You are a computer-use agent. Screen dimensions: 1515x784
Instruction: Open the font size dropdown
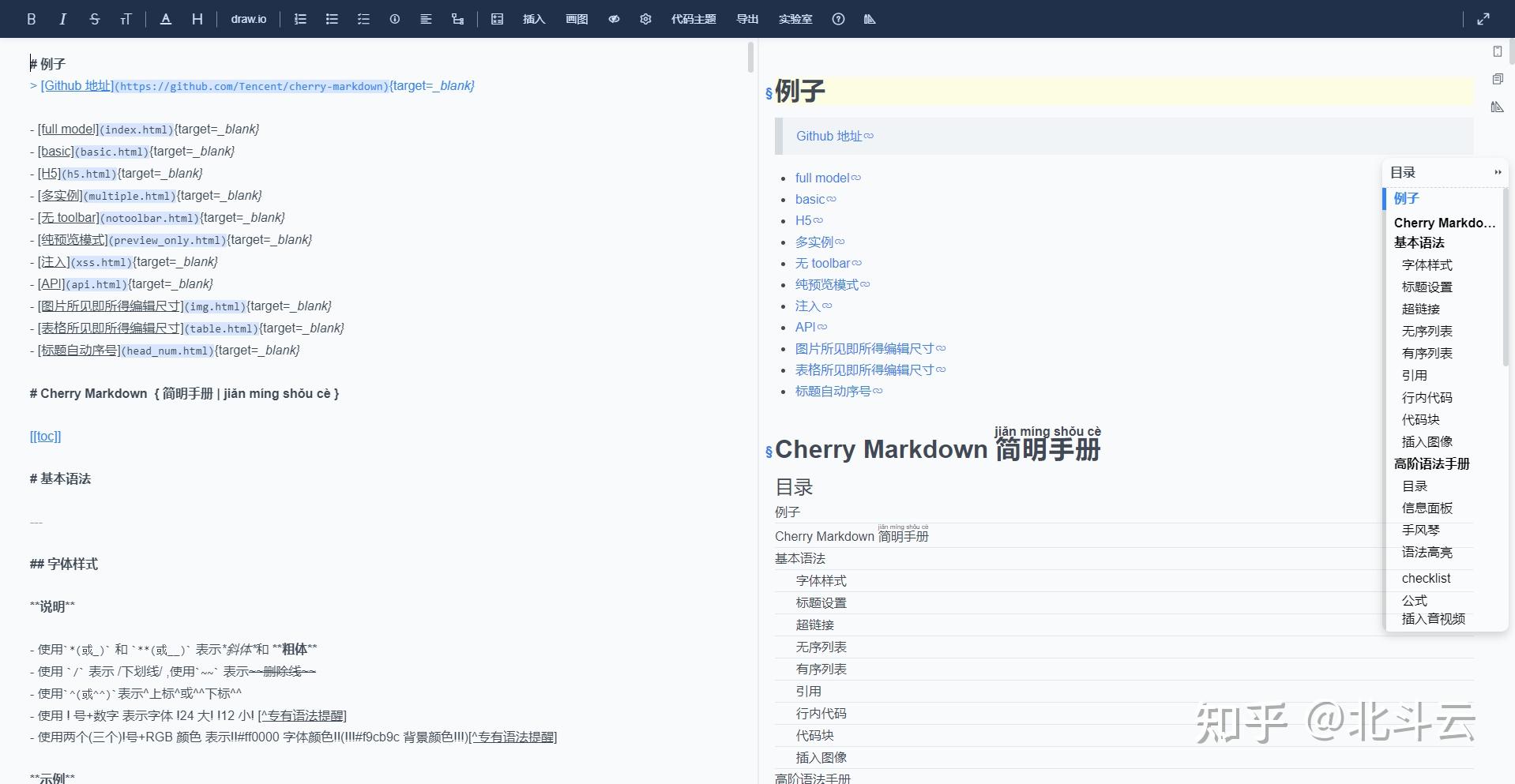point(126,19)
